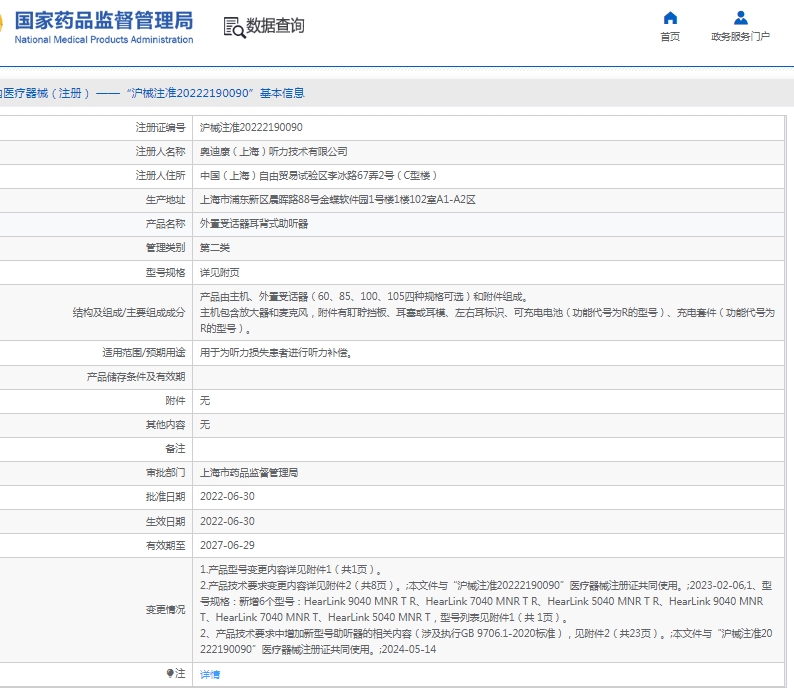Click the 首页 home icon
The height and width of the screenshot is (694, 794).
(x=670, y=18)
